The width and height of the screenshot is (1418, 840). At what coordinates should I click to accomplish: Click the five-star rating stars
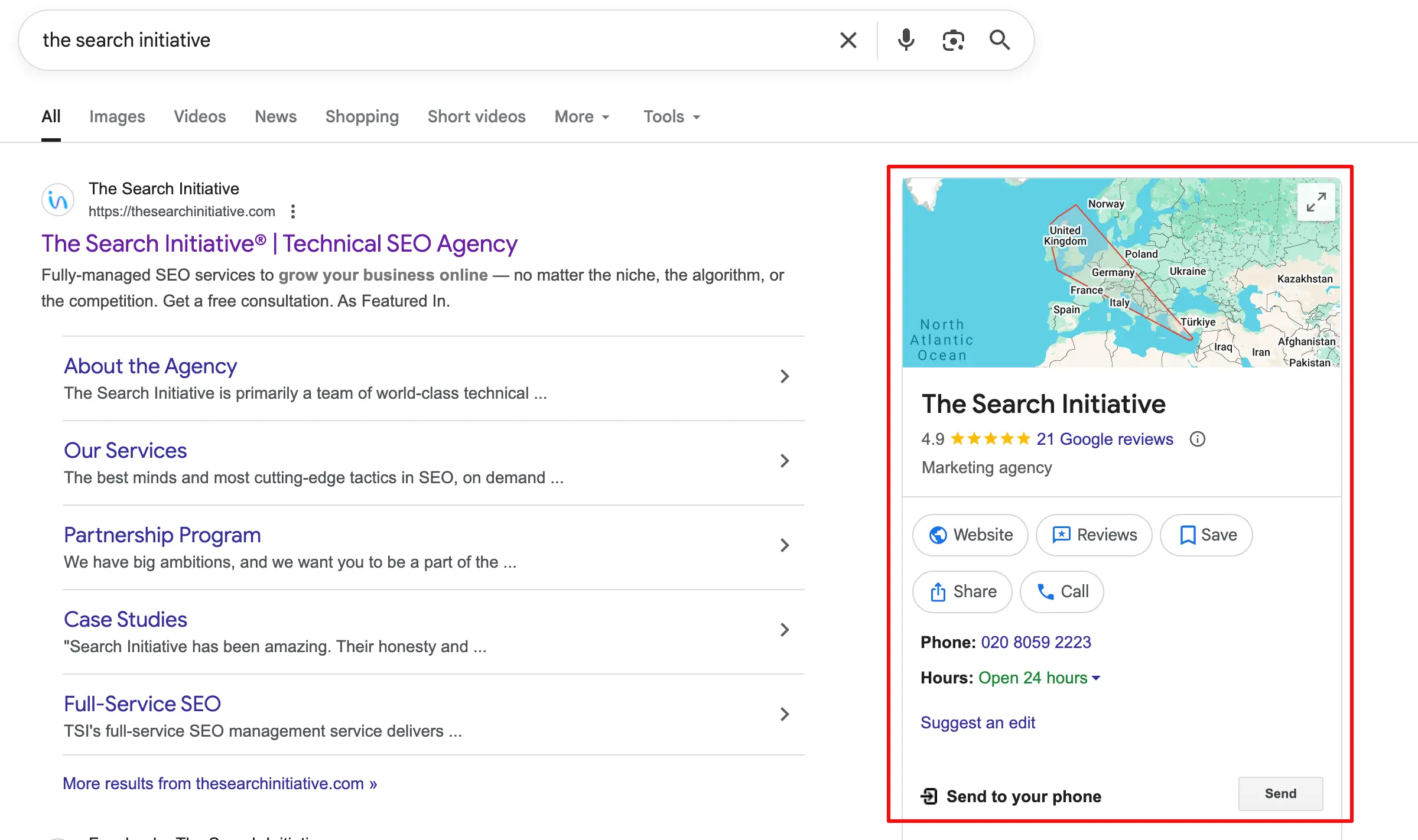[991, 439]
